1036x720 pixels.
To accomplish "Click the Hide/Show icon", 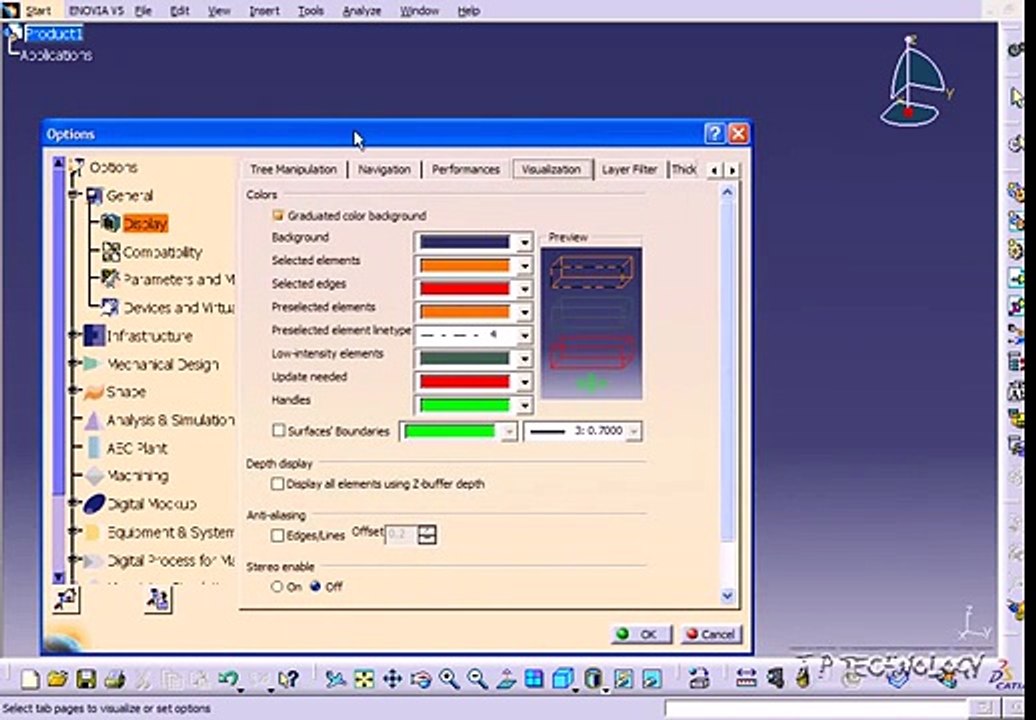I will pos(623,679).
